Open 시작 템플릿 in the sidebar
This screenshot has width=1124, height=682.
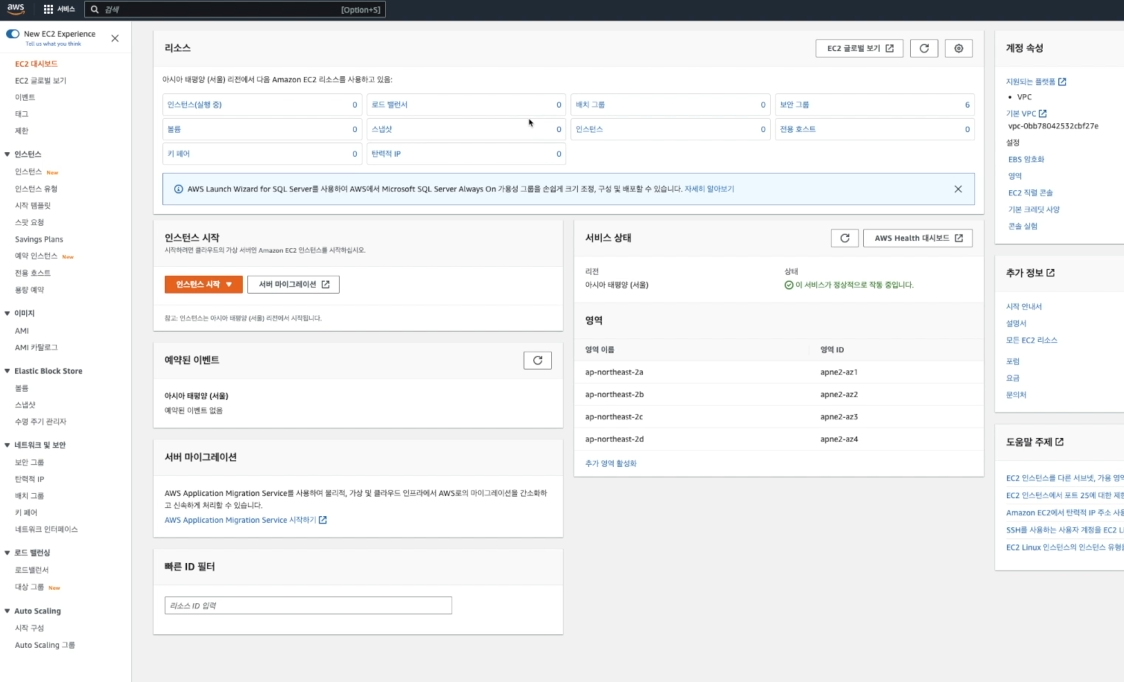[32, 205]
